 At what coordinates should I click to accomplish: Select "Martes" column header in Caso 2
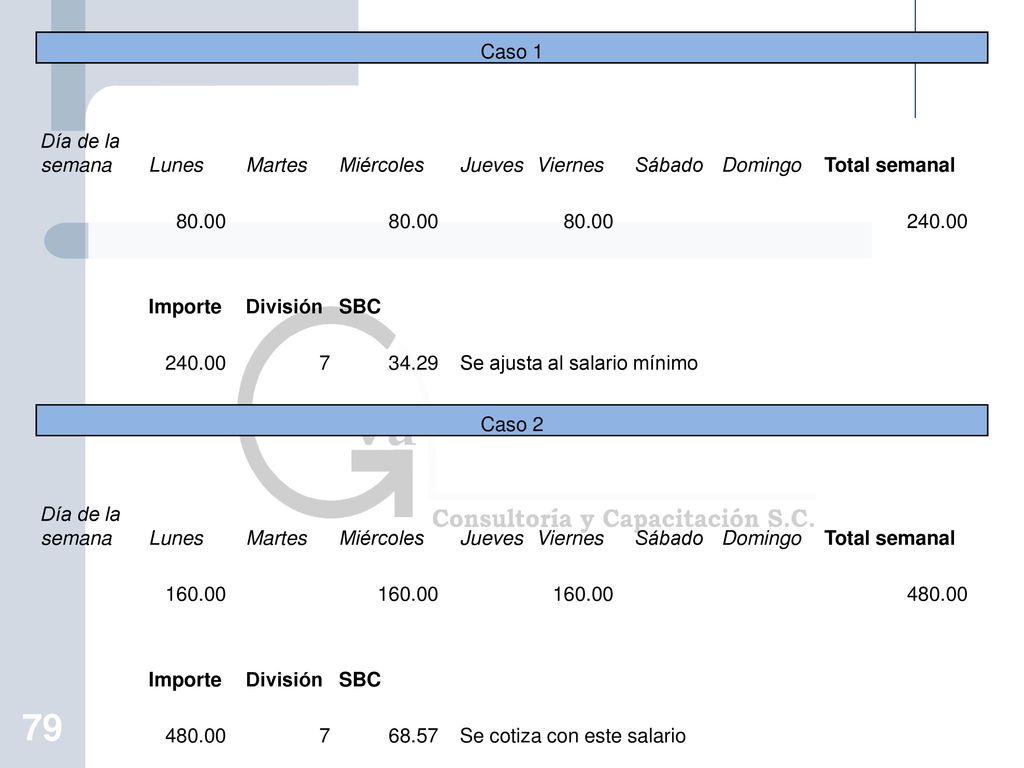point(277,538)
